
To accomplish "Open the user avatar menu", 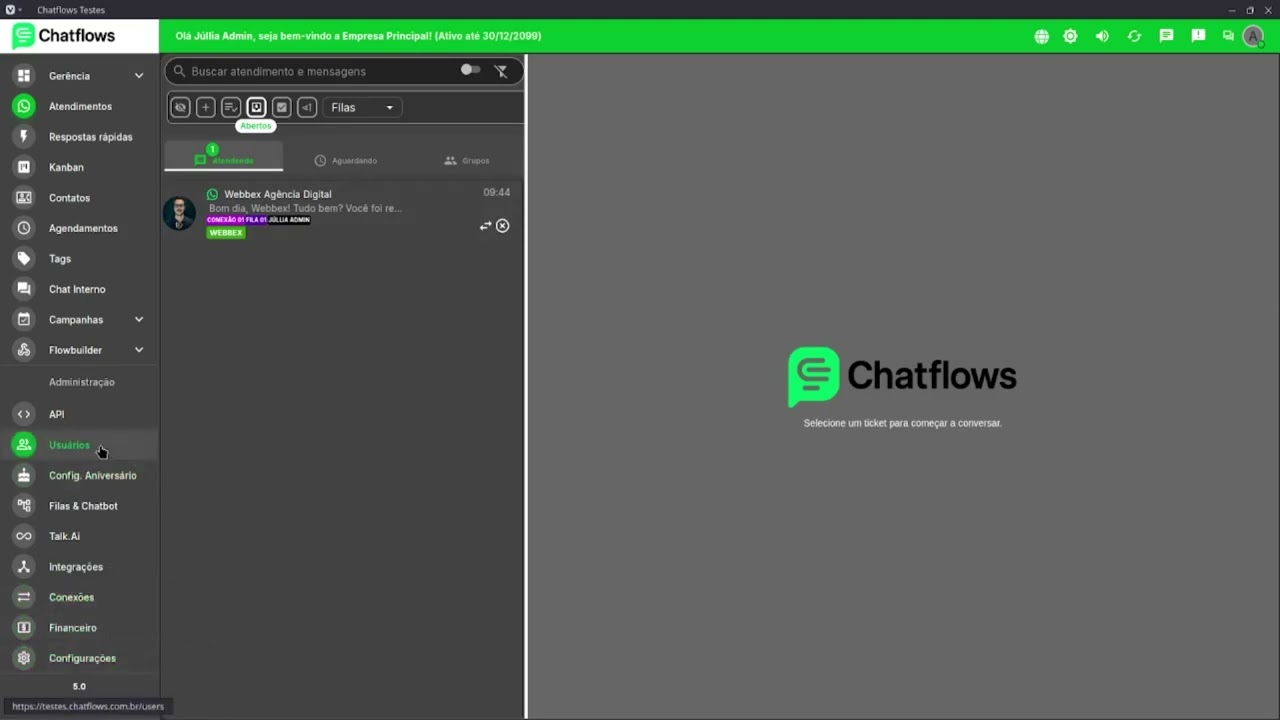I will coord(1253,36).
